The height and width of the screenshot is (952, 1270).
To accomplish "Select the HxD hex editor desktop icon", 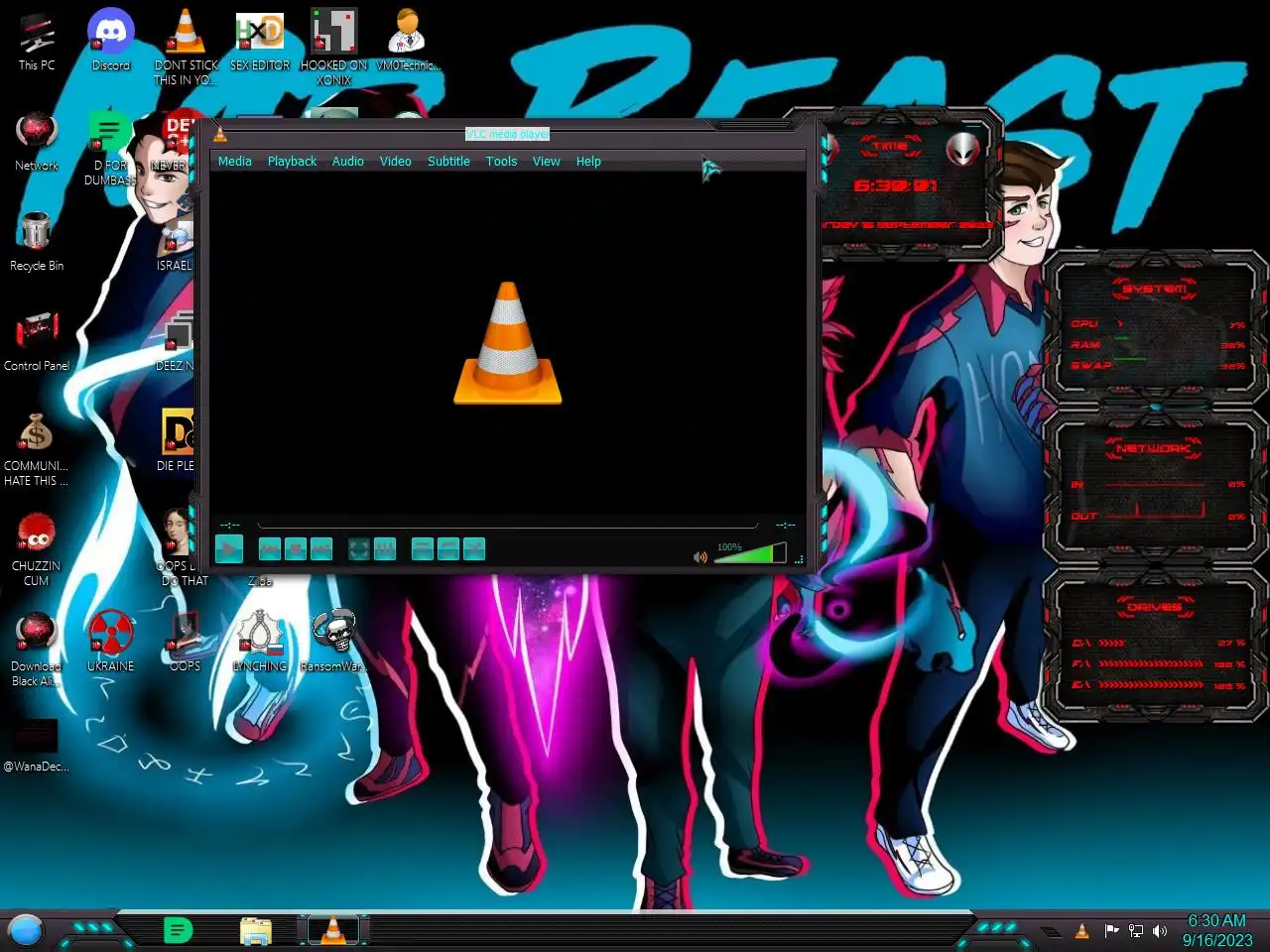I will 260,41.
